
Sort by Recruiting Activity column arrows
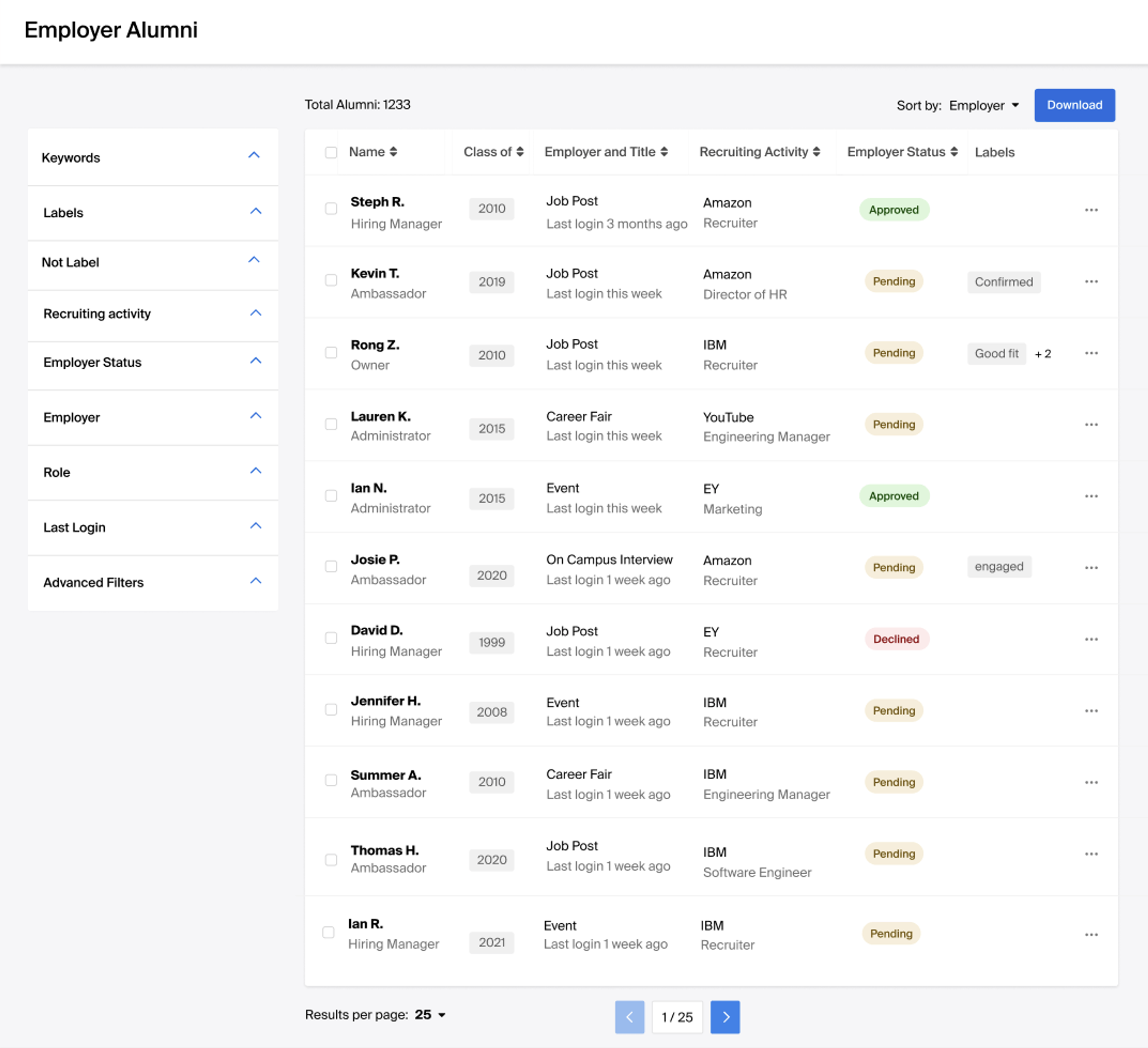816,152
